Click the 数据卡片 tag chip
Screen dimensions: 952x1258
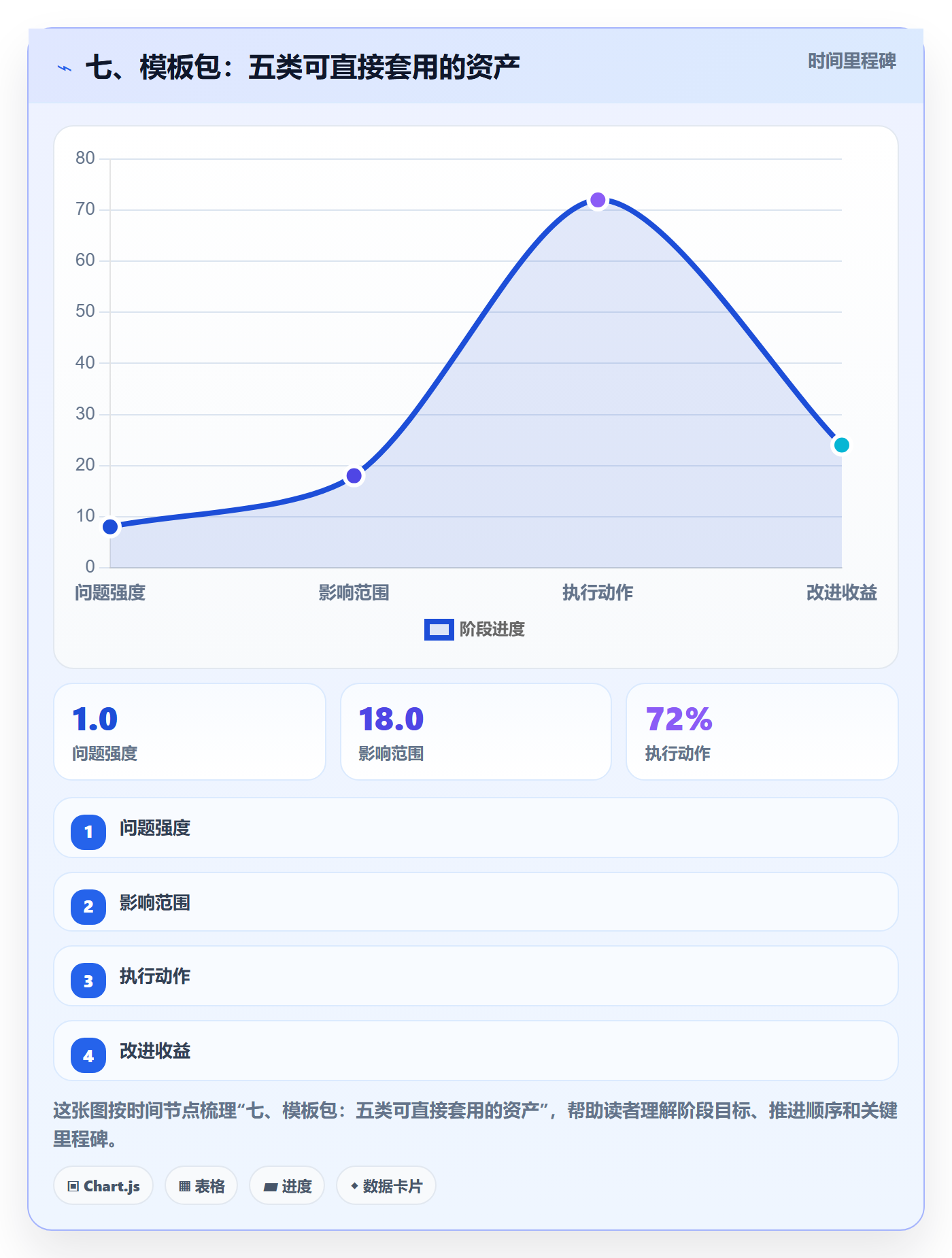pyautogui.click(x=386, y=1186)
